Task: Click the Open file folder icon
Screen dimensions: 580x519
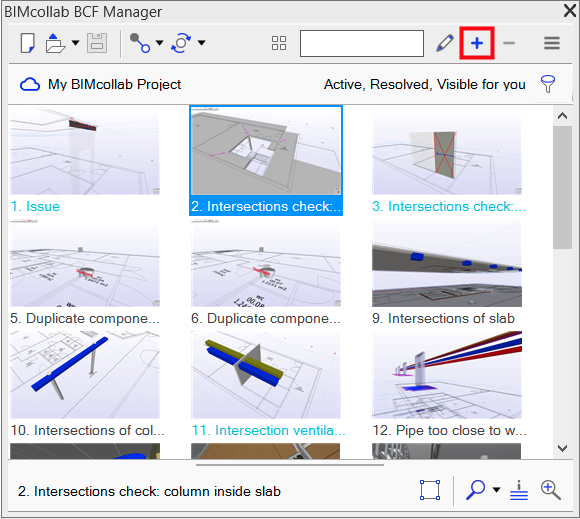Action: 55,43
